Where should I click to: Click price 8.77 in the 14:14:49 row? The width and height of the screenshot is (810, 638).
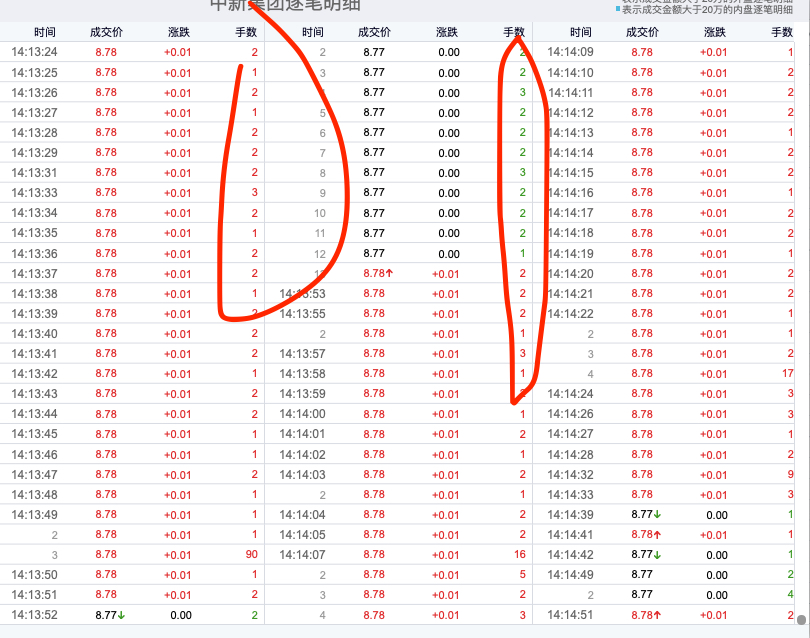pyautogui.click(x=642, y=574)
